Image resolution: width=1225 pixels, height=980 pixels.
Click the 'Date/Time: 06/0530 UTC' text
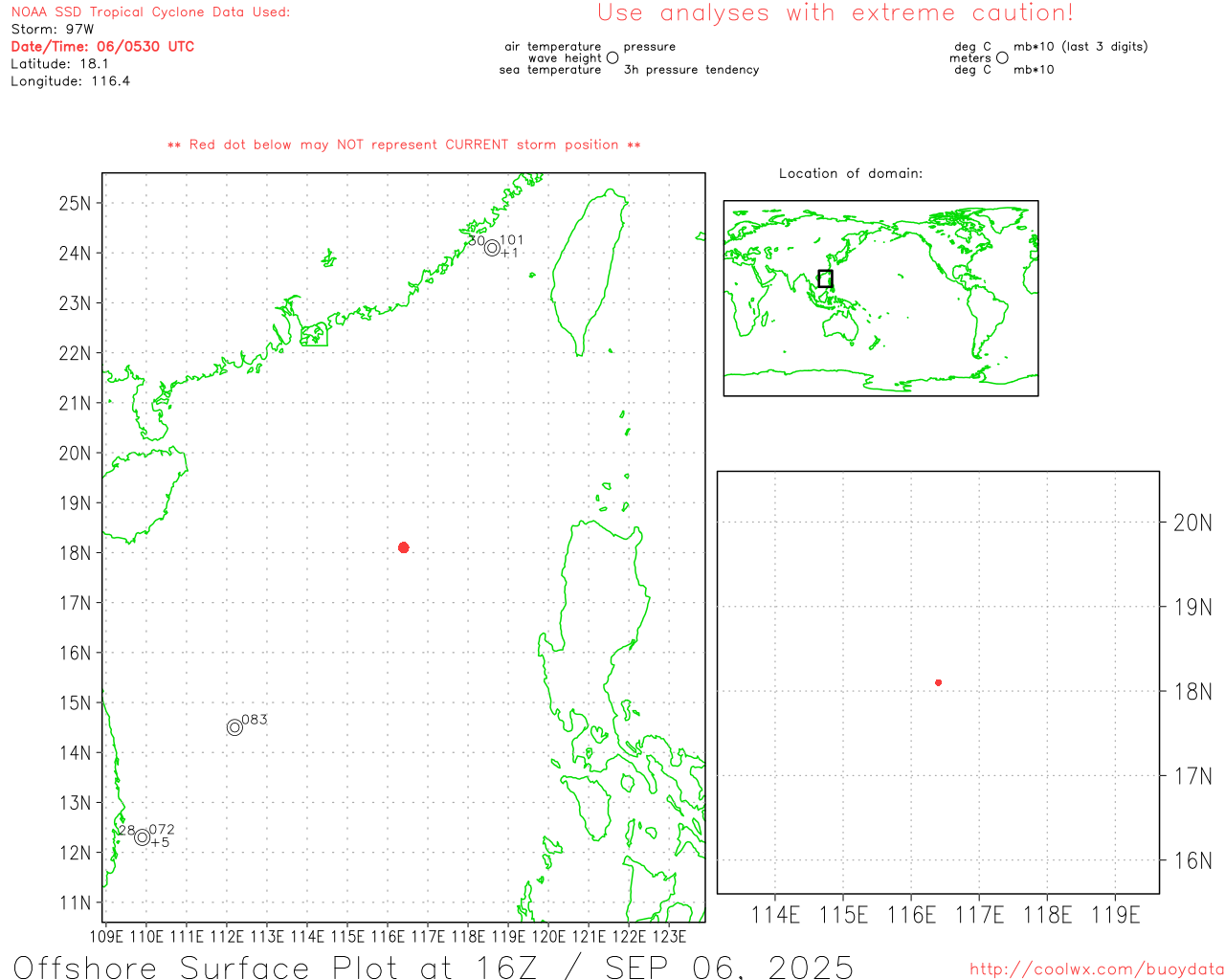(x=102, y=46)
